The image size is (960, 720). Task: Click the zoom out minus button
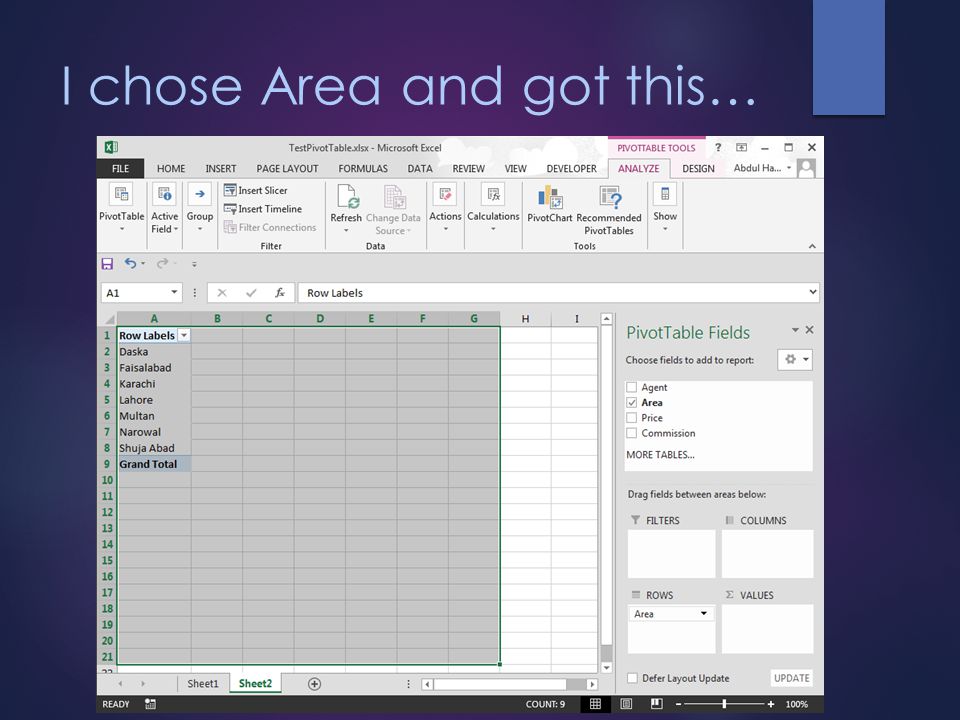[678, 704]
